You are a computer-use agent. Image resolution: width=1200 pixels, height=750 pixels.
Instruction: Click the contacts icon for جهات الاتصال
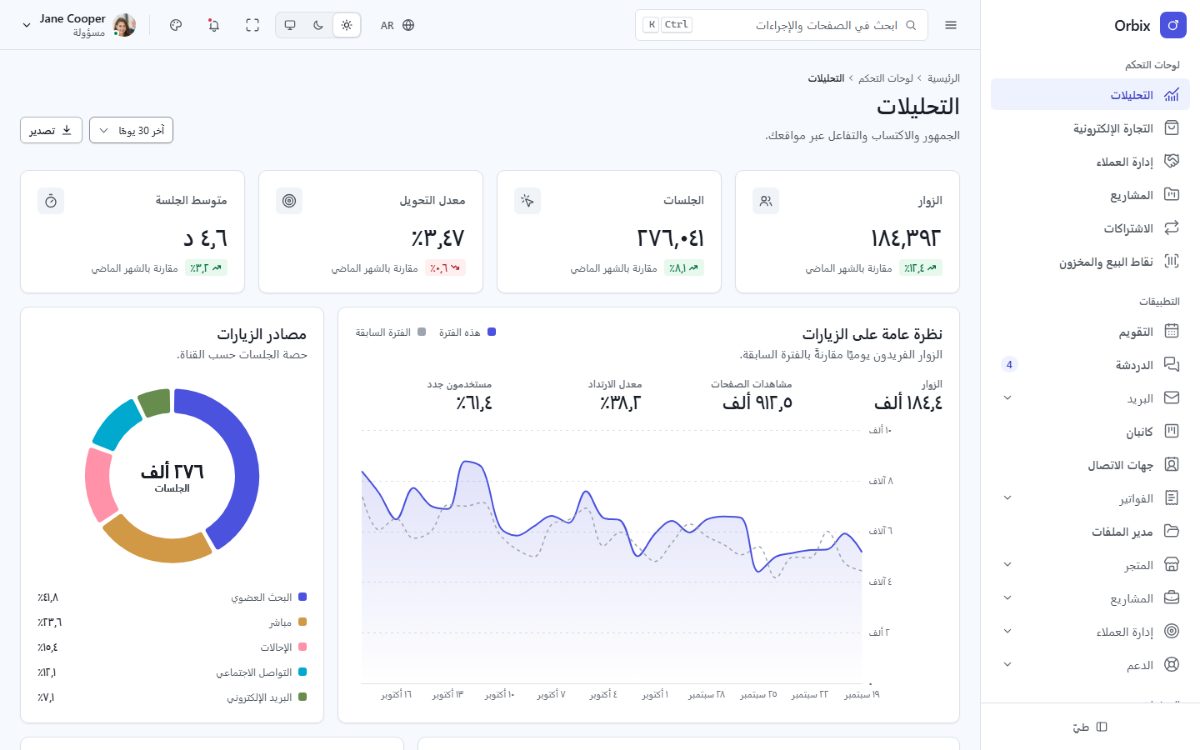click(x=1172, y=465)
